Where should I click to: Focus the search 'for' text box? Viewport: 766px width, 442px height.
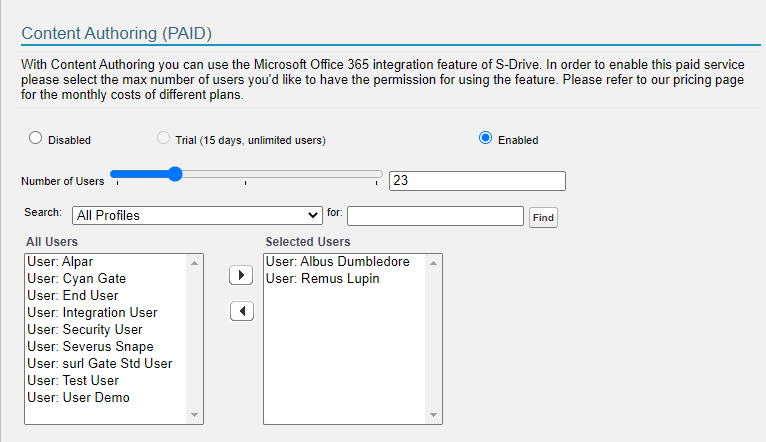435,216
